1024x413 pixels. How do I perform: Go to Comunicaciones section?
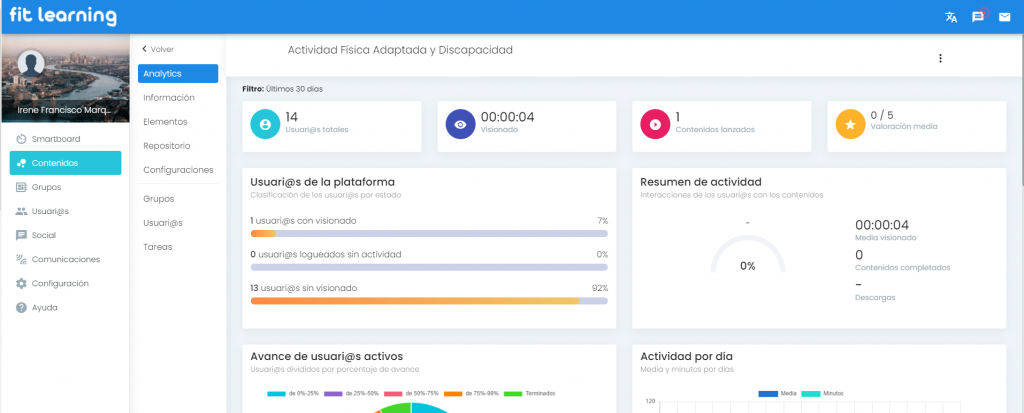[65, 259]
